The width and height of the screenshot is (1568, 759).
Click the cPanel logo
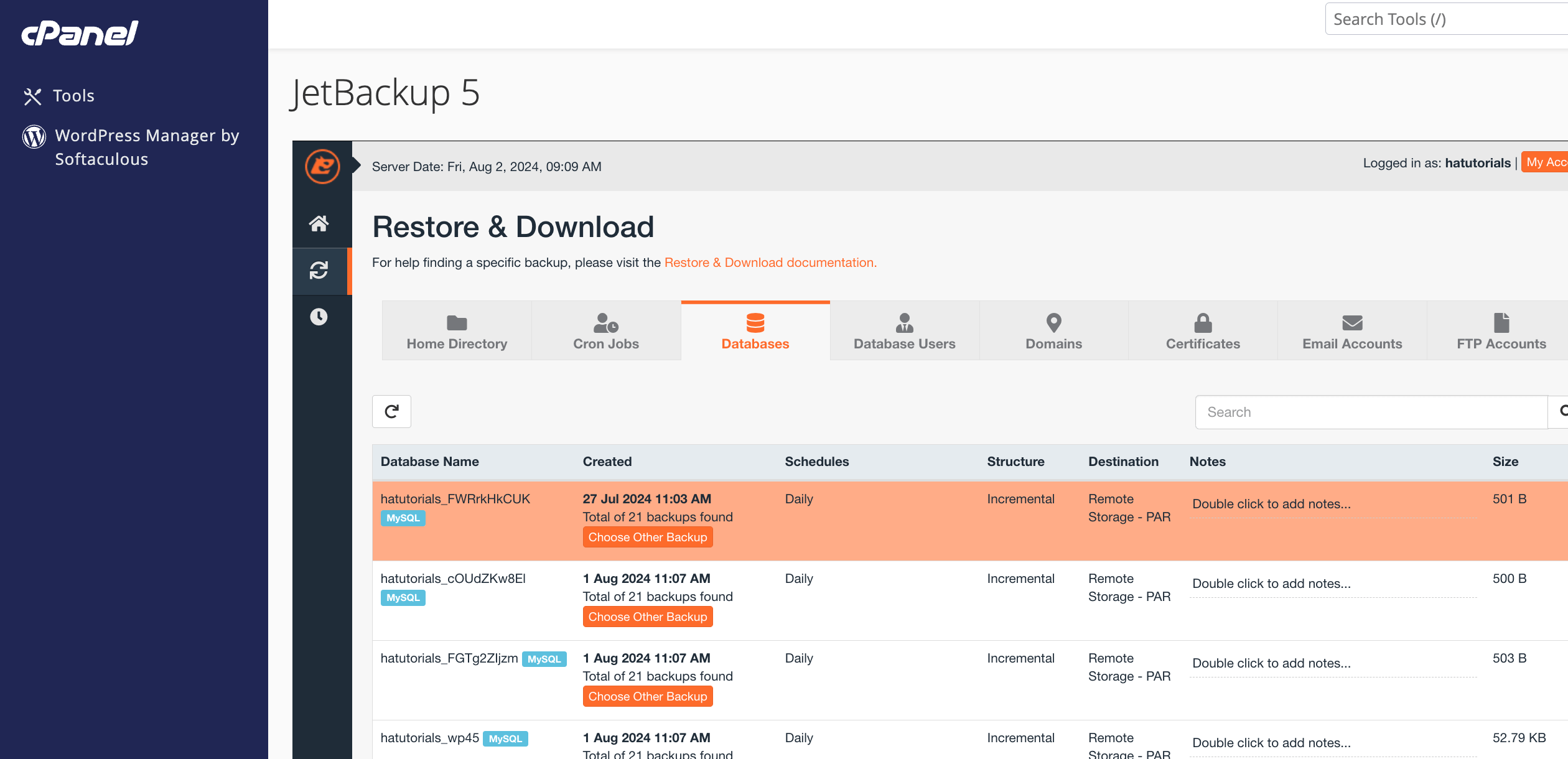(x=80, y=34)
